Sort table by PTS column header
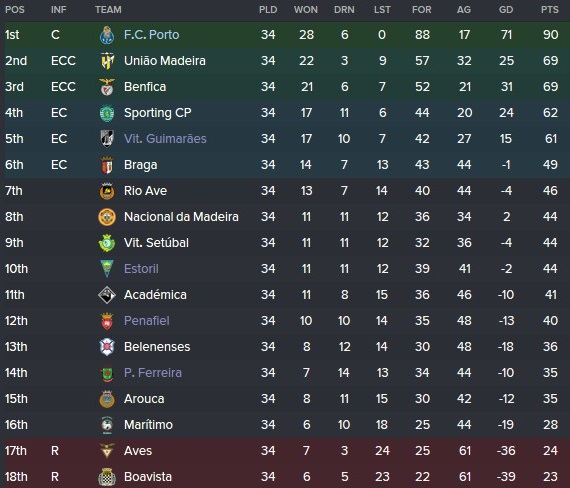 tap(549, 9)
